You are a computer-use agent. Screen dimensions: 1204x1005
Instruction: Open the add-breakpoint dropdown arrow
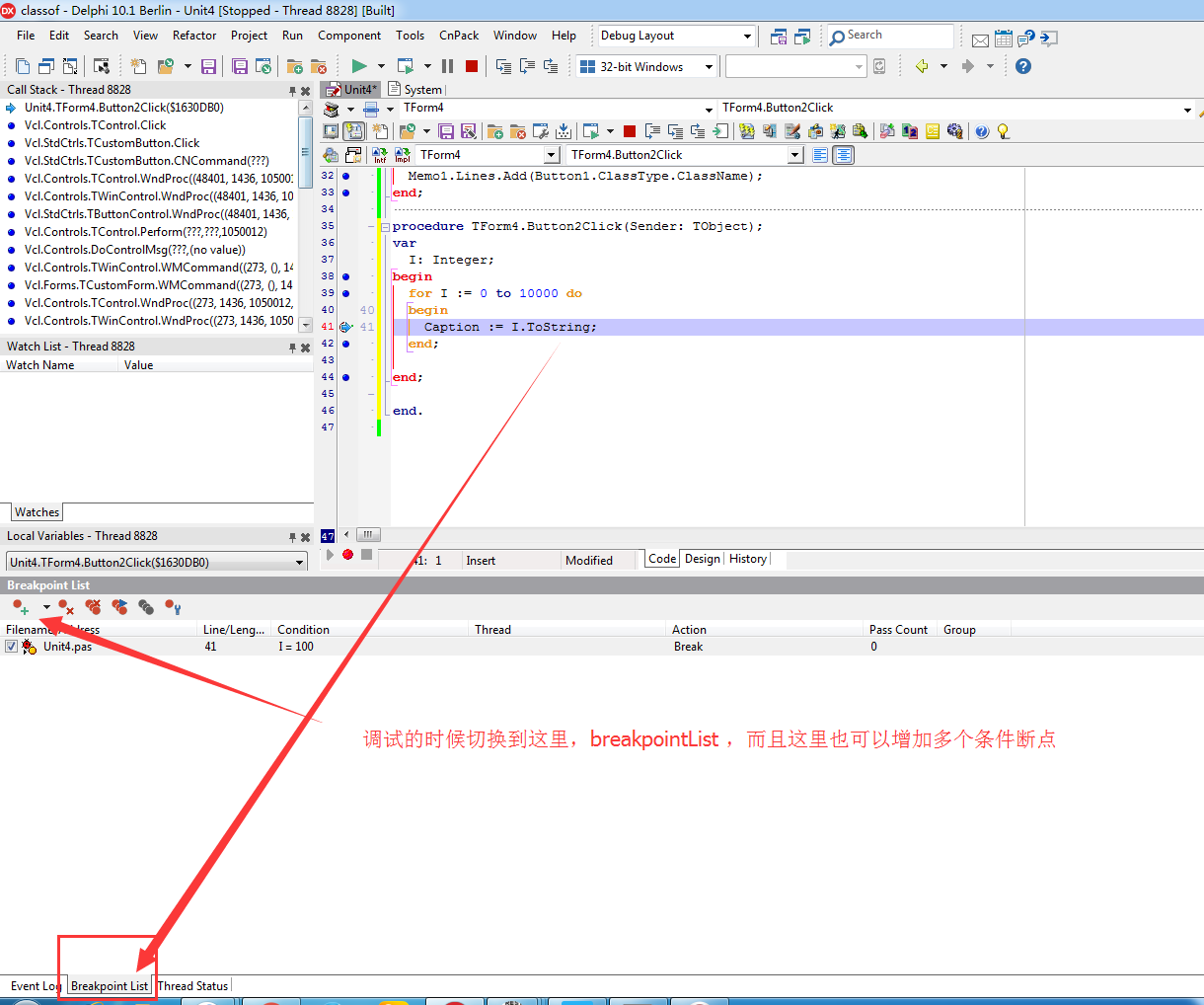coord(45,607)
